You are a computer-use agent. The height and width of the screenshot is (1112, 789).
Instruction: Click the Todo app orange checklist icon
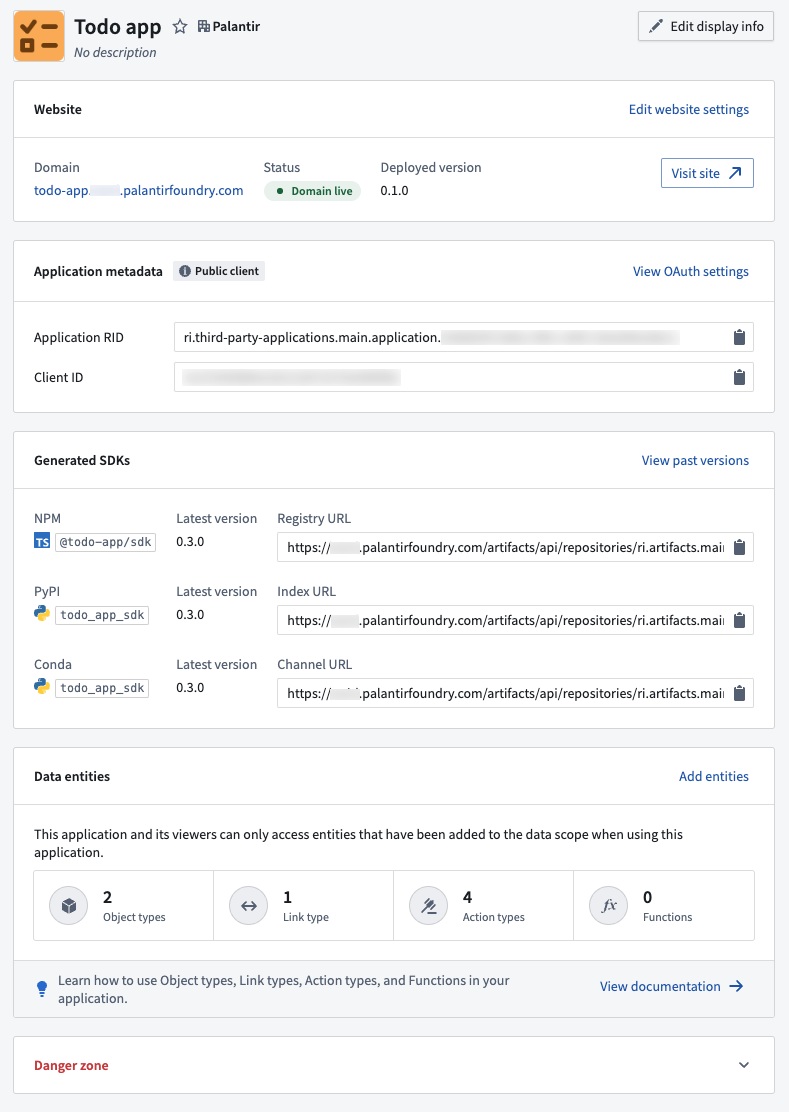[39, 36]
